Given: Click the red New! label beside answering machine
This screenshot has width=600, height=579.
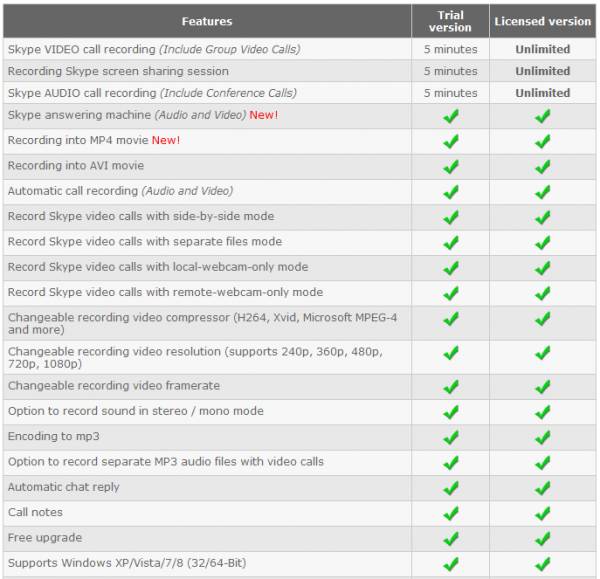Looking at the screenshot, I should 264,115.
